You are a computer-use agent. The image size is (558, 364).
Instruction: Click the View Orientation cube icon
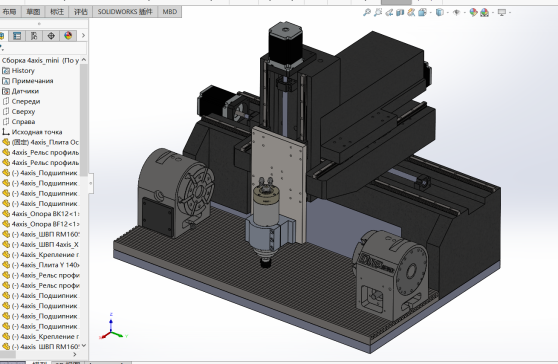[422, 12]
